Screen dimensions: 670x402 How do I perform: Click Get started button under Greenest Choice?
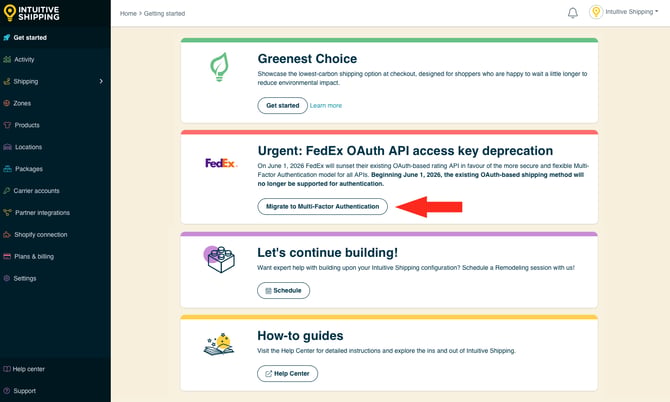pyautogui.click(x=282, y=106)
